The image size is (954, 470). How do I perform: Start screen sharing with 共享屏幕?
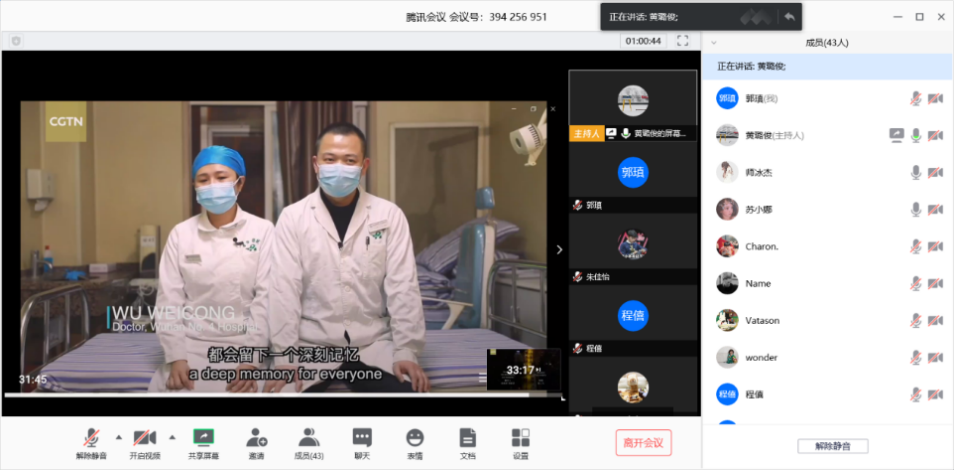pos(204,443)
